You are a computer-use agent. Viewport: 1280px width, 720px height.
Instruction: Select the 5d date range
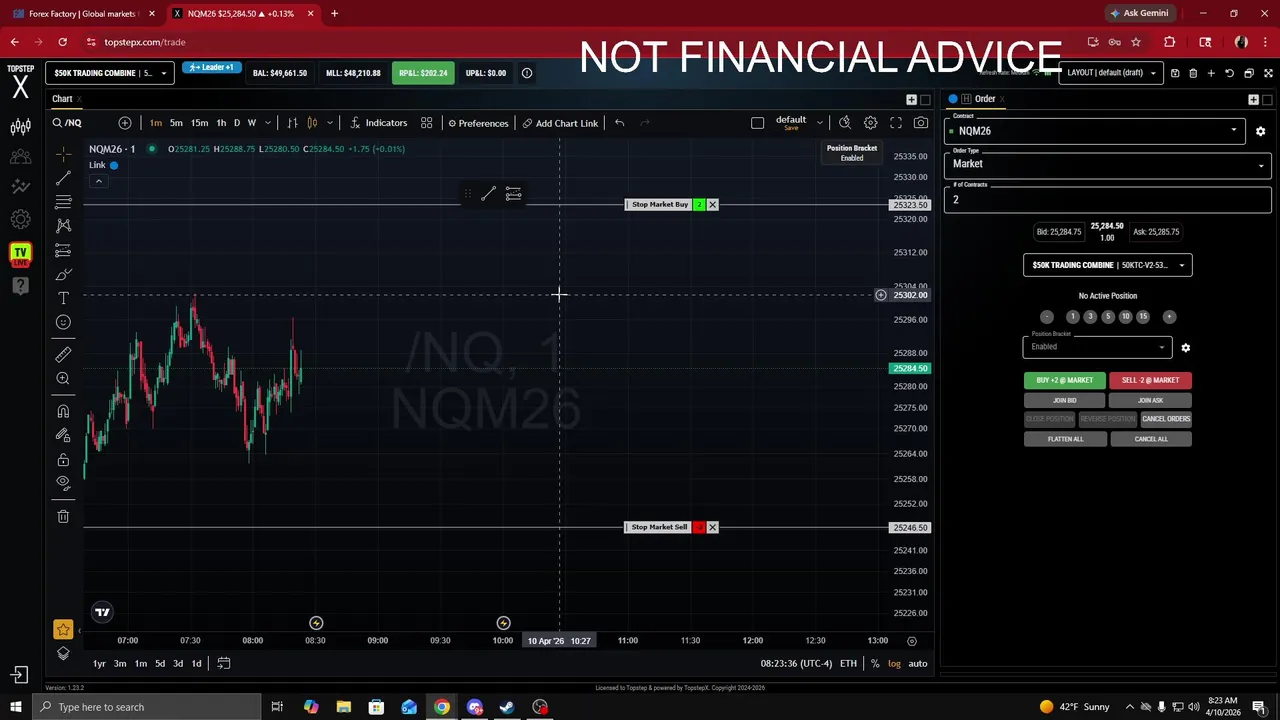(159, 663)
